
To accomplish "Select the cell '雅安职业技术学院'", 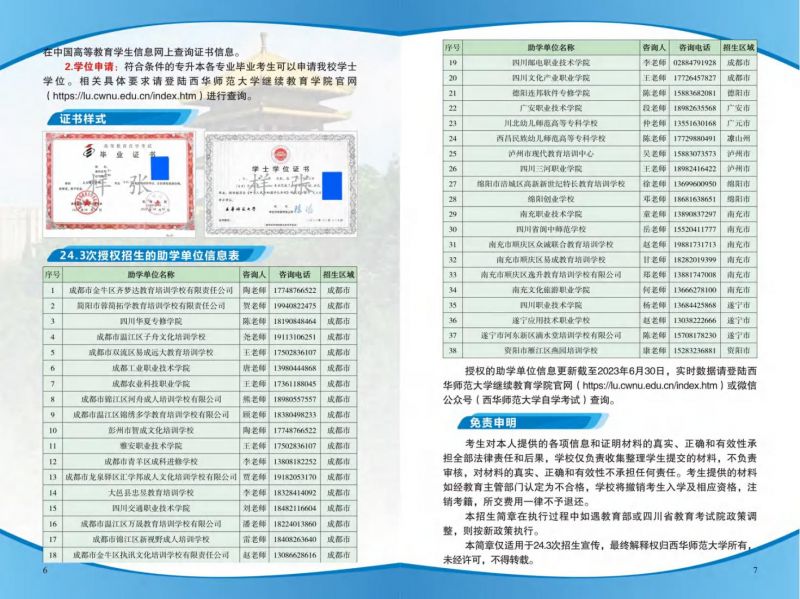I will (151, 446).
